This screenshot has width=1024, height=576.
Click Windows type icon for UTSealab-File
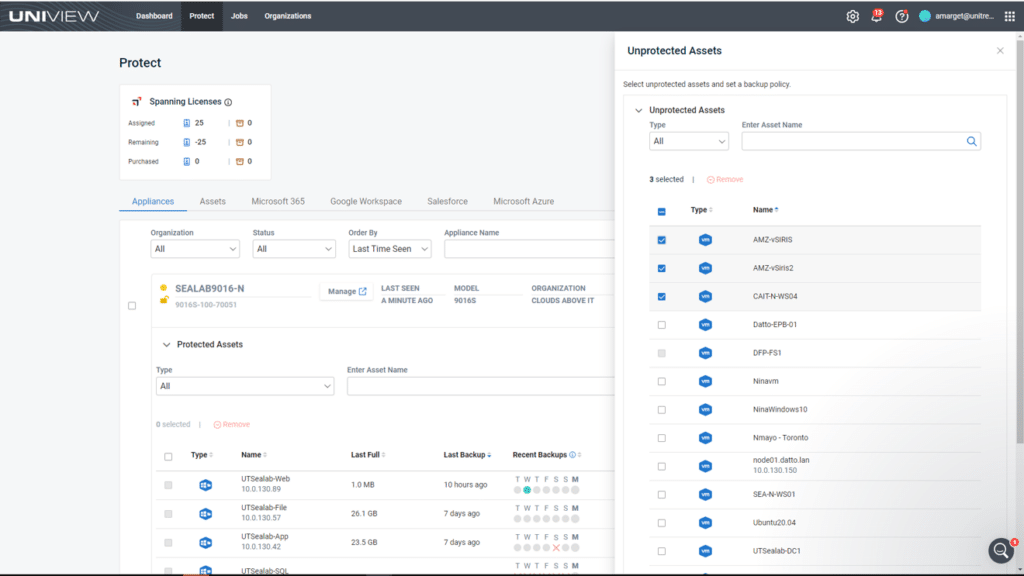[206, 513]
